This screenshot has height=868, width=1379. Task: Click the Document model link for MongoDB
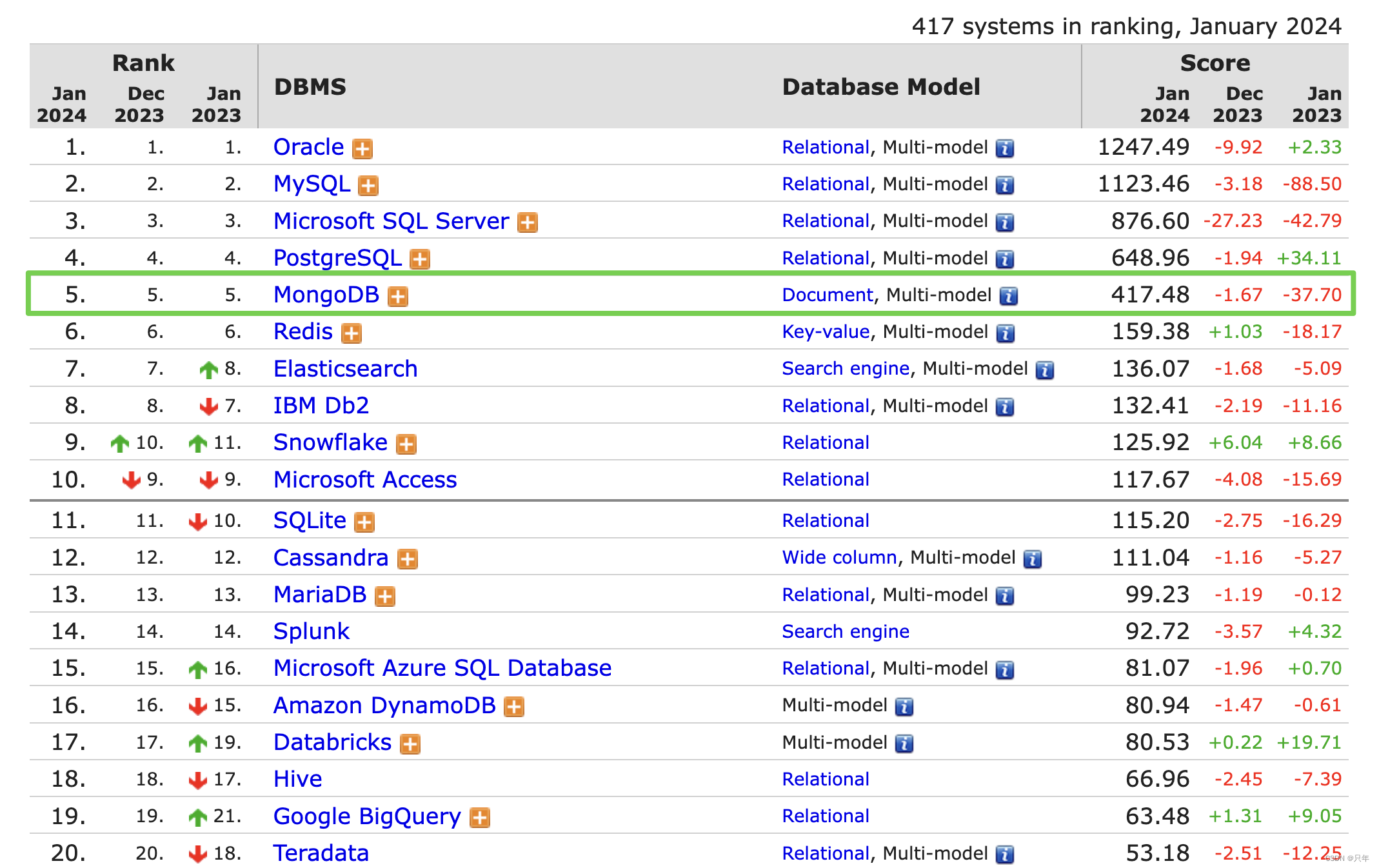click(828, 295)
